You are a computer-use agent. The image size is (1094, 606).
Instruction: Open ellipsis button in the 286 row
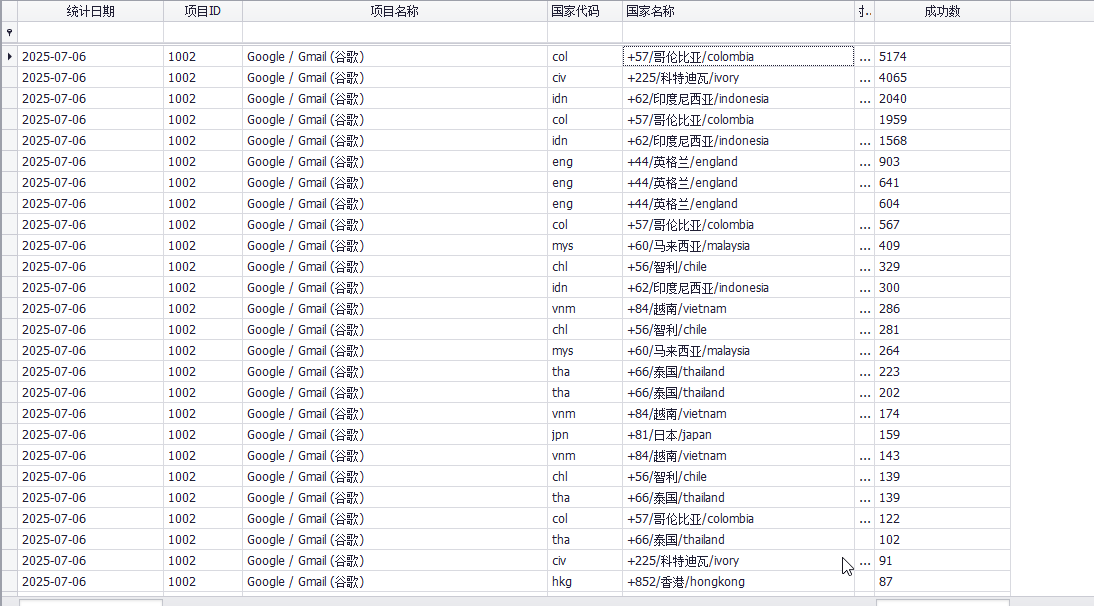pyautogui.click(x=864, y=308)
